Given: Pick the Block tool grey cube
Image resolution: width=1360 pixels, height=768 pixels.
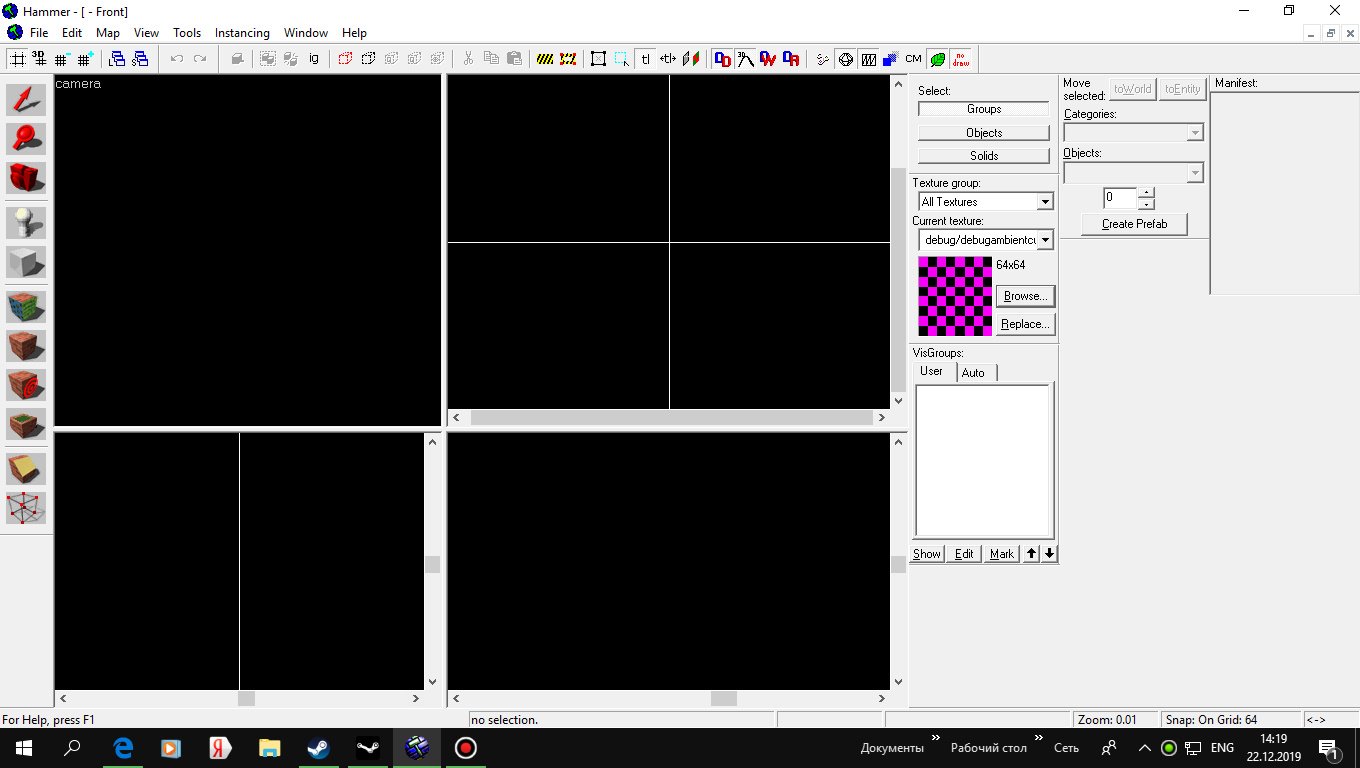Looking at the screenshot, I should (x=26, y=262).
